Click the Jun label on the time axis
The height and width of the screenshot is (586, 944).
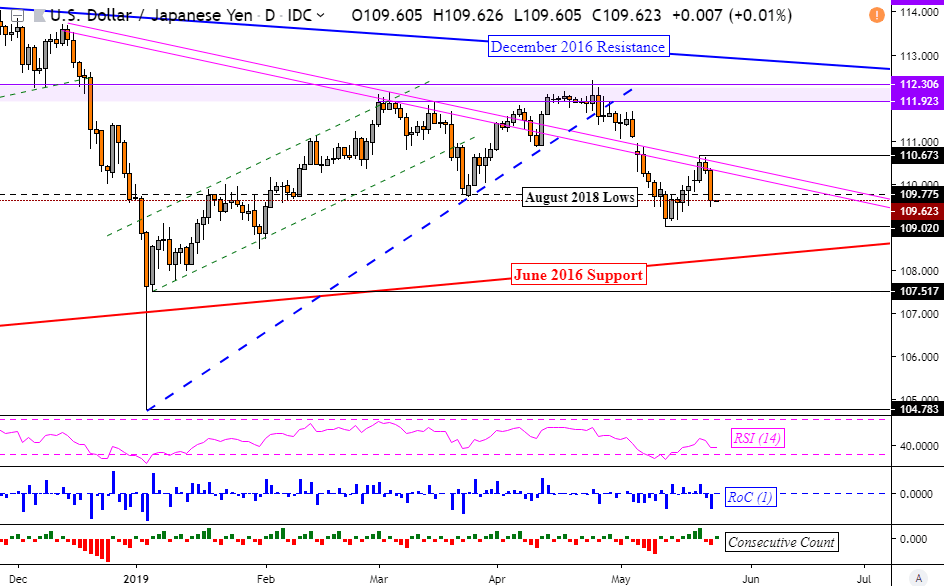751,579
